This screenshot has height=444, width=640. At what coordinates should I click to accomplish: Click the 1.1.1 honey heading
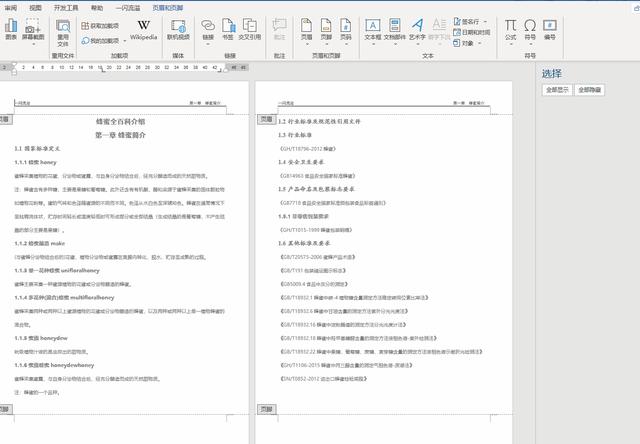click(x=36, y=162)
